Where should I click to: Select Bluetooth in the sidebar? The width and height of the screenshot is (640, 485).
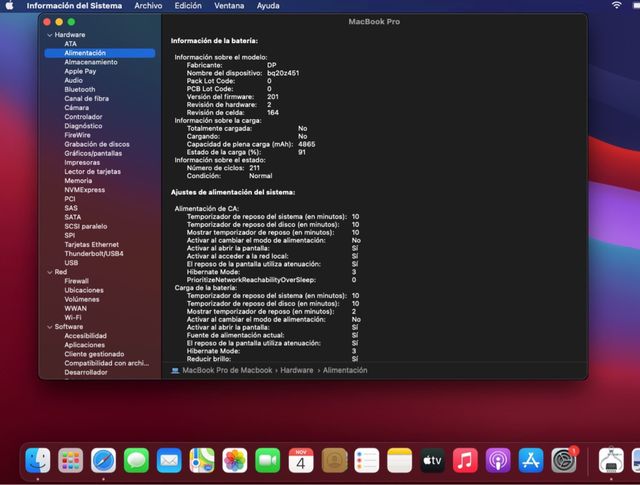(x=80, y=89)
